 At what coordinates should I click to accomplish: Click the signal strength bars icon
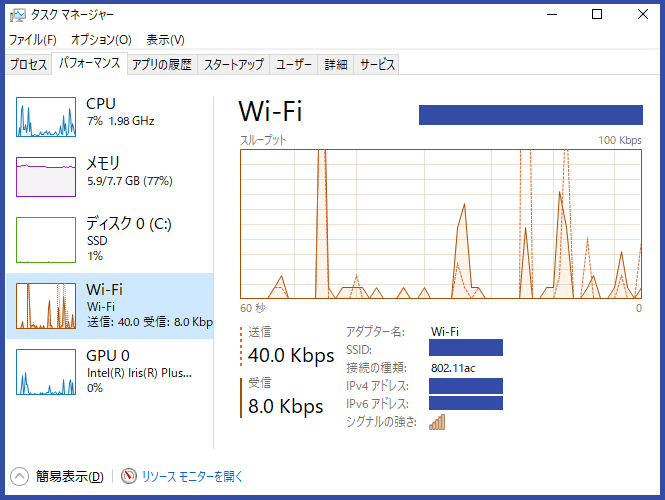click(437, 422)
